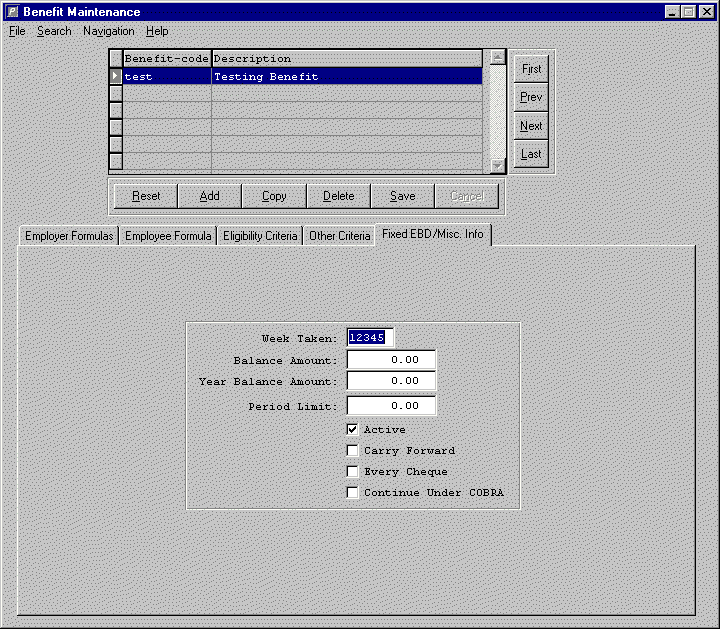The height and width of the screenshot is (629, 720).
Task: Switch to the Eligibility Criteria tab
Action: (x=260, y=236)
